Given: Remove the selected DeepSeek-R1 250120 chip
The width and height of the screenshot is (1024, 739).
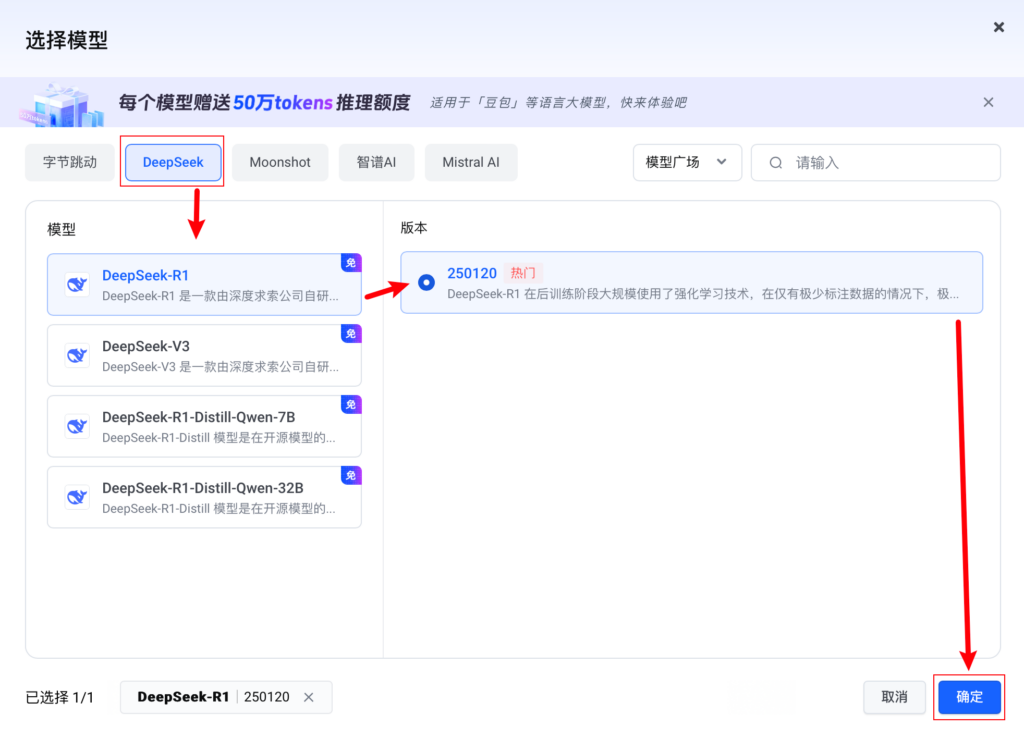Looking at the screenshot, I should (309, 697).
